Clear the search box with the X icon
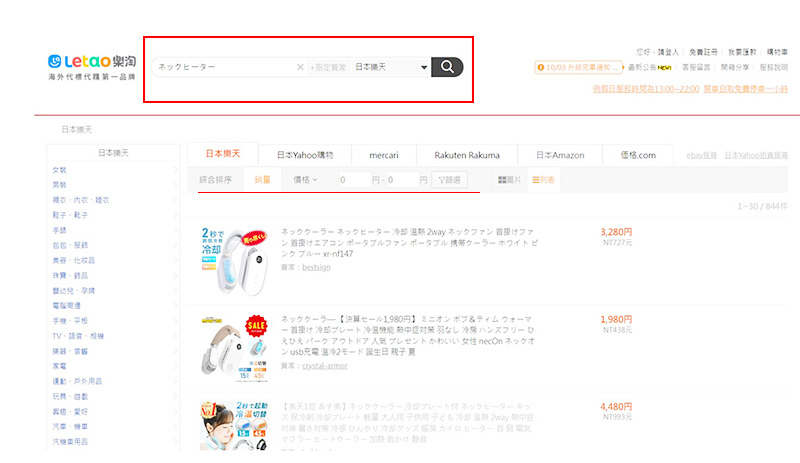Screen dimensions: 800x463 pyautogui.click(x=300, y=67)
